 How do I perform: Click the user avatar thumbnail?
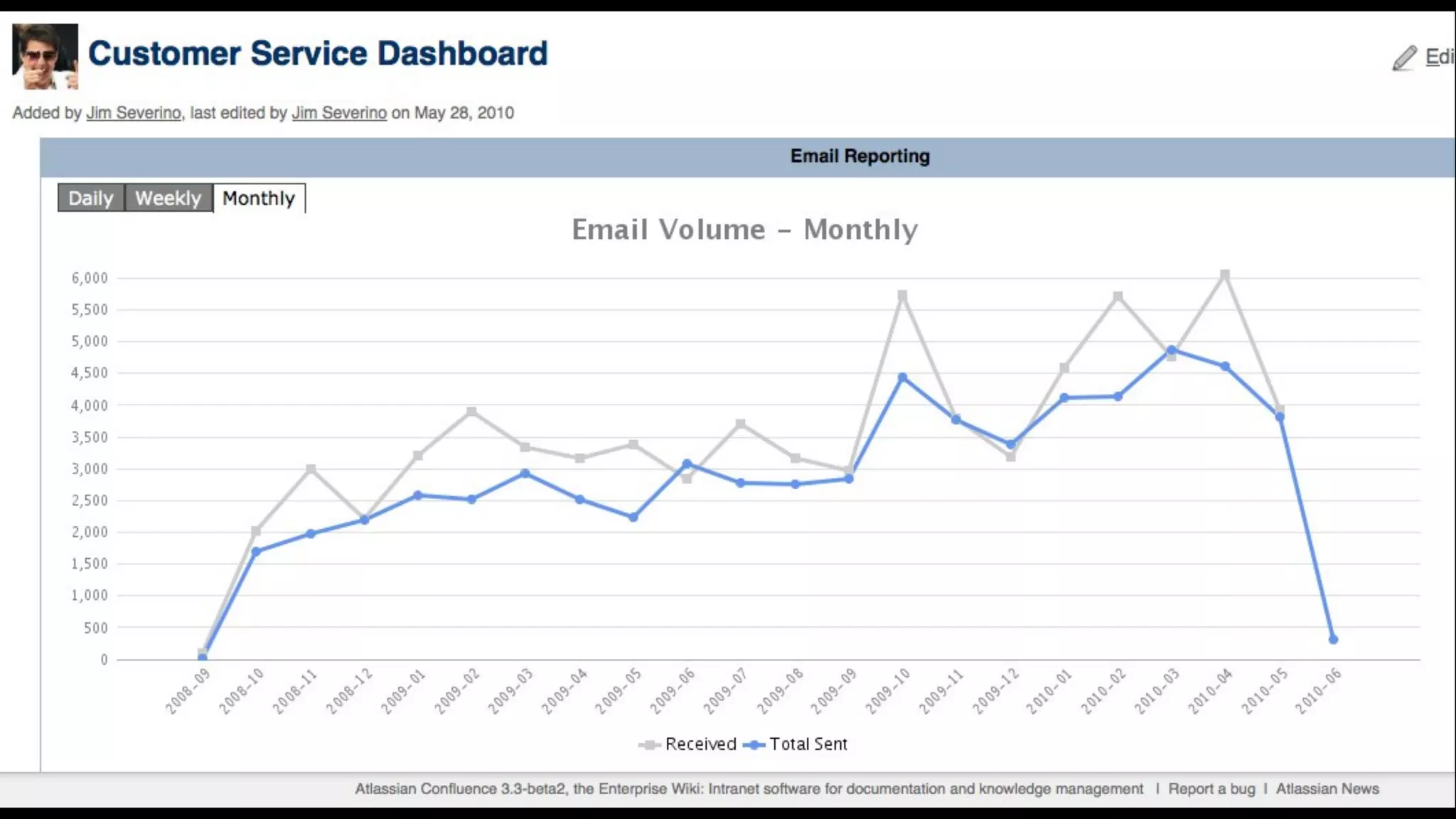(x=45, y=56)
